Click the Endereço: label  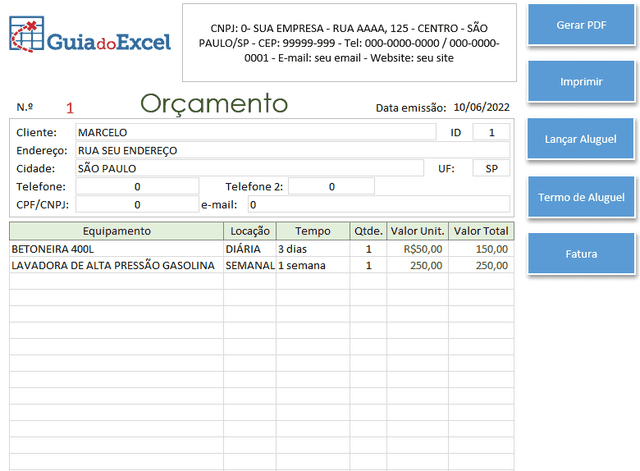pos(42,151)
